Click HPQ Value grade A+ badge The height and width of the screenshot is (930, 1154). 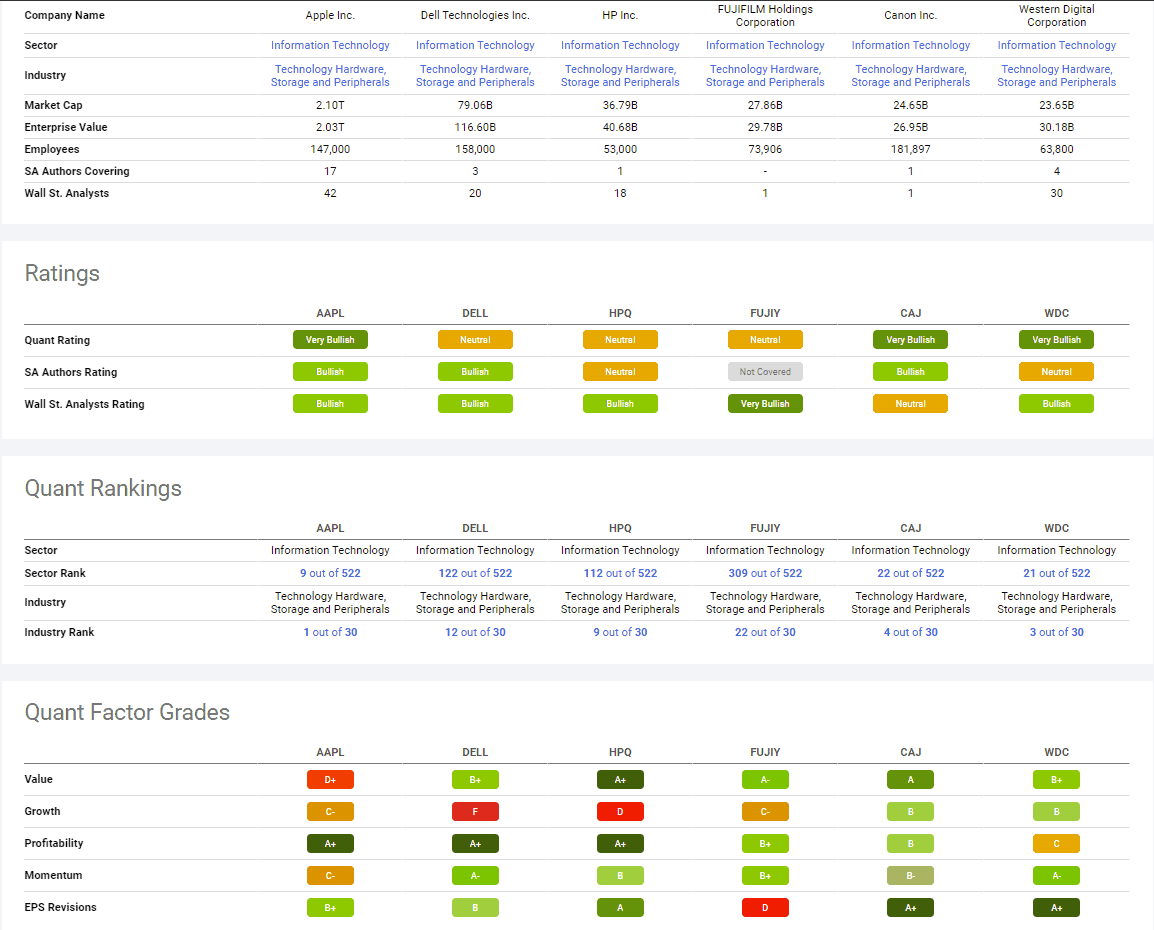click(x=620, y=780)
